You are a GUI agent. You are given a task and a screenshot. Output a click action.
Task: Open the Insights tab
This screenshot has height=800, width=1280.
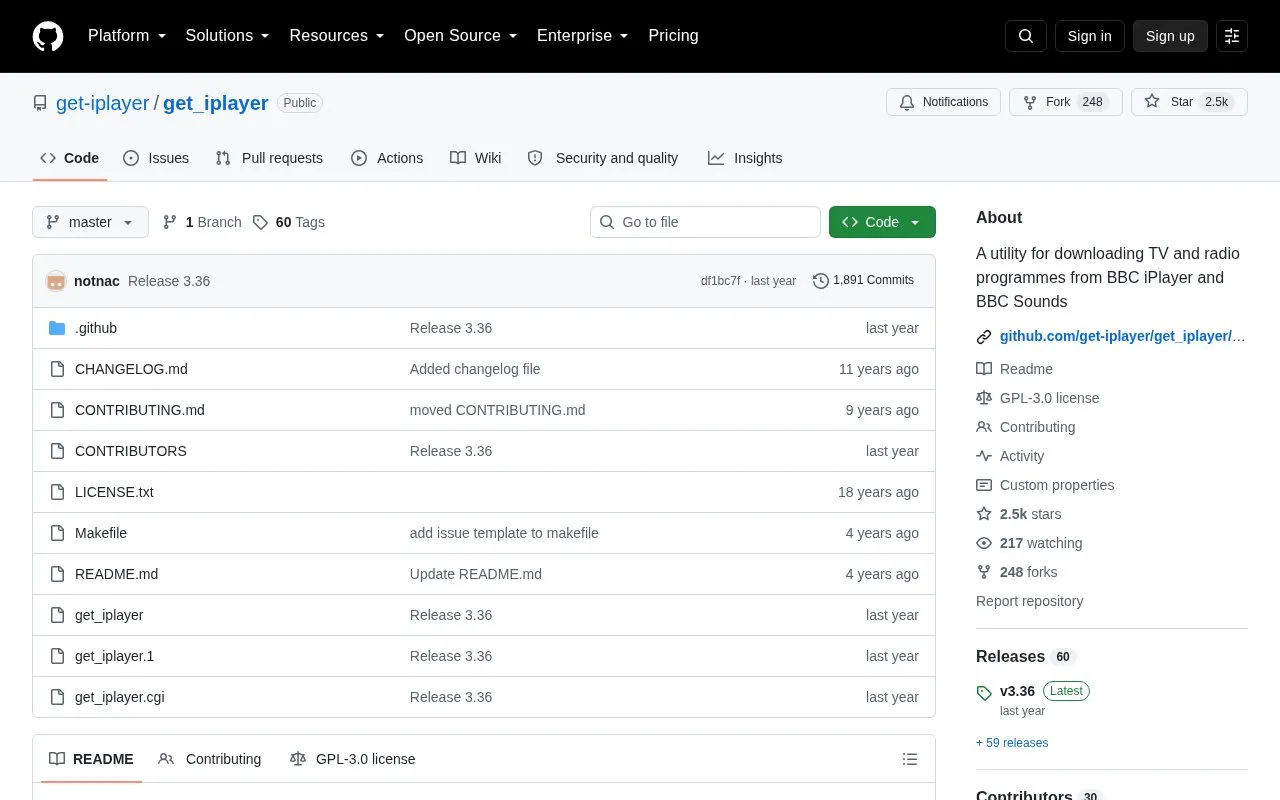coord(745,158)
